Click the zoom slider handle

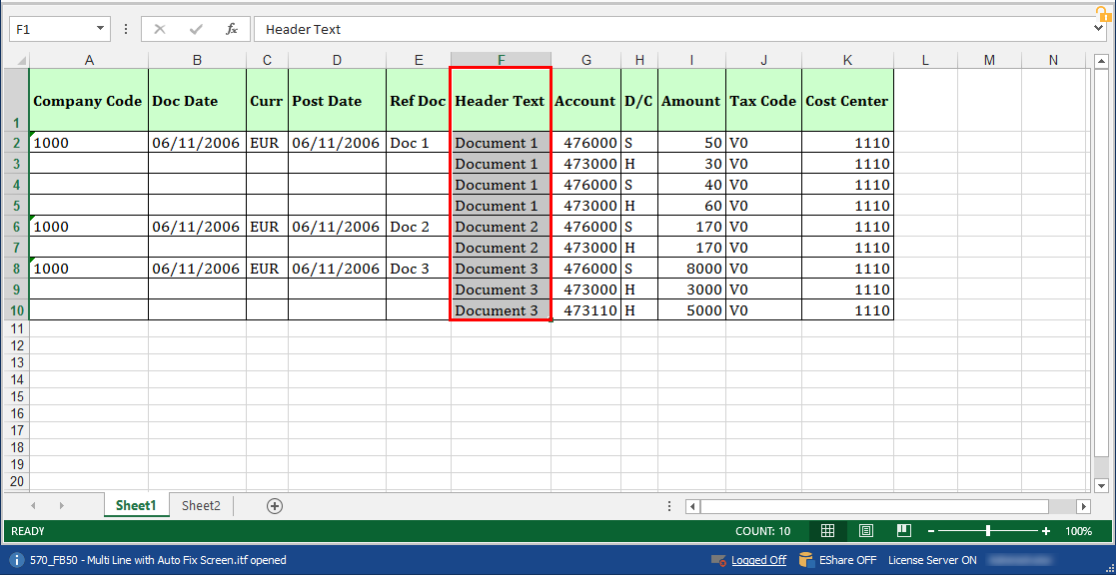coord(988,531)
